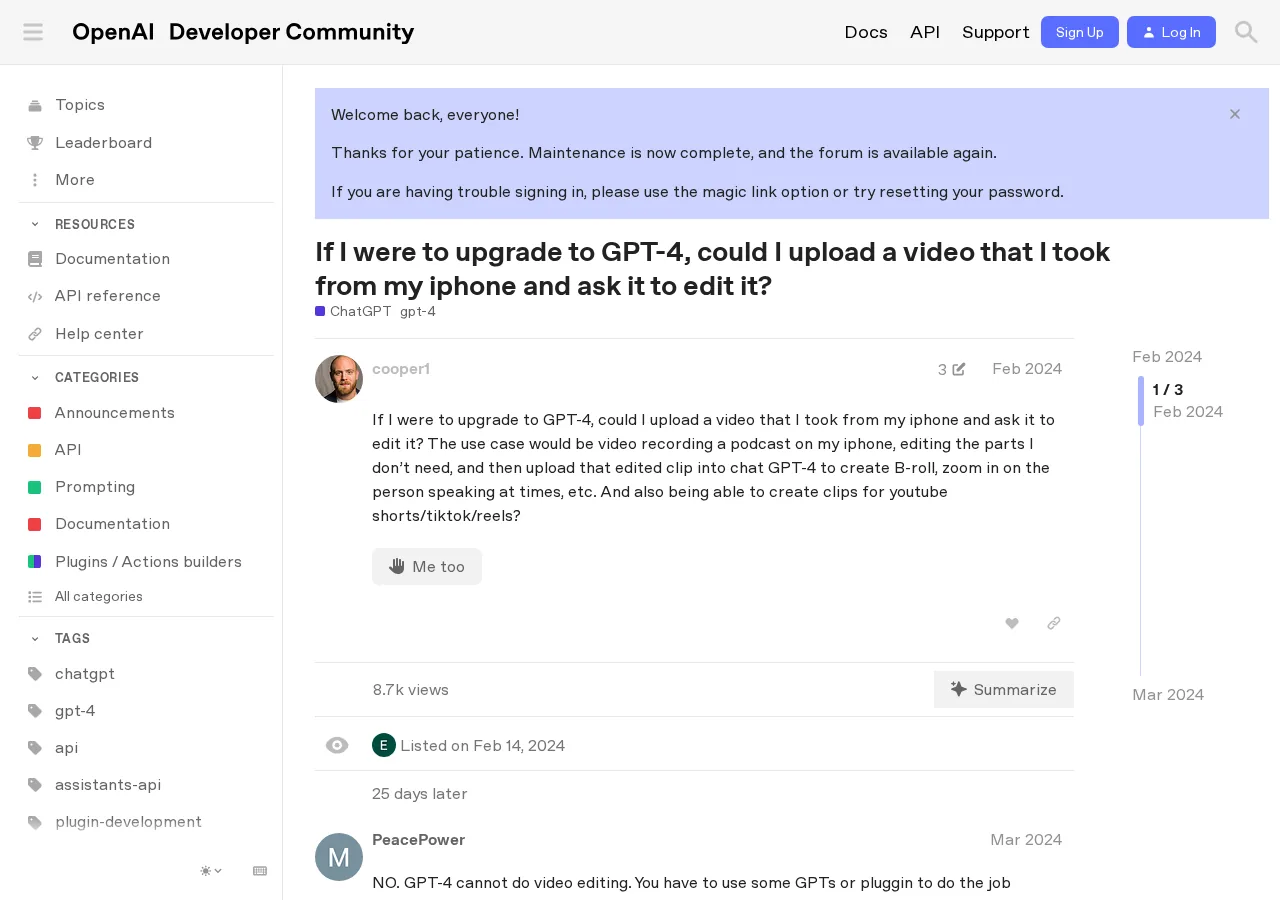Click the Log In button
This screenshot has height=900, width=1280.
point(1171,32)
